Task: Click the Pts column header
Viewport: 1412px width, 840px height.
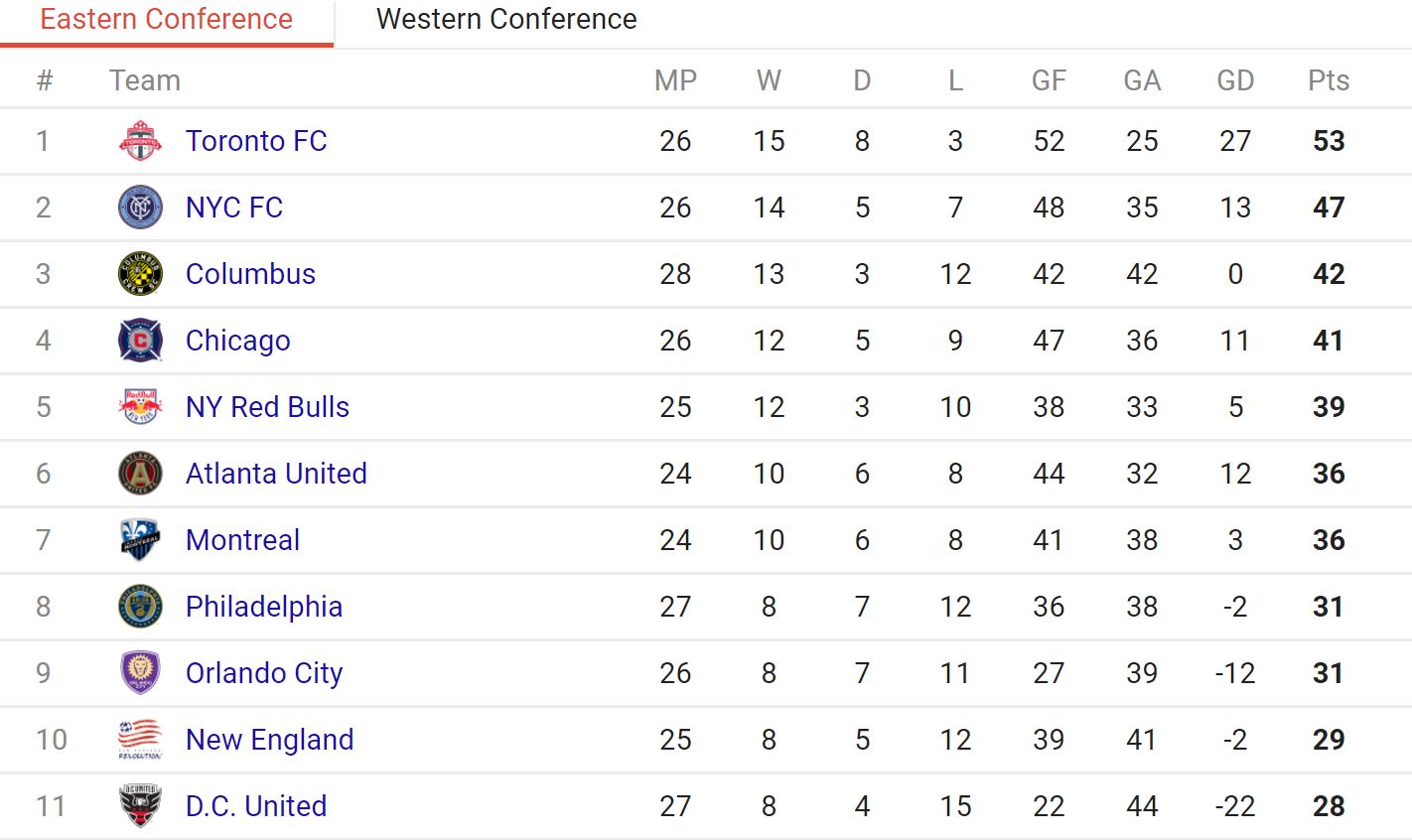Action: (x=1329, y=80)
